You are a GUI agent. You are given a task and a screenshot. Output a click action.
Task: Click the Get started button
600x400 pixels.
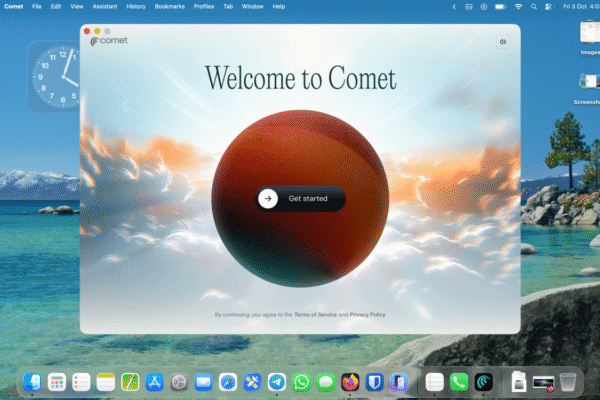[x=300, y=199]
